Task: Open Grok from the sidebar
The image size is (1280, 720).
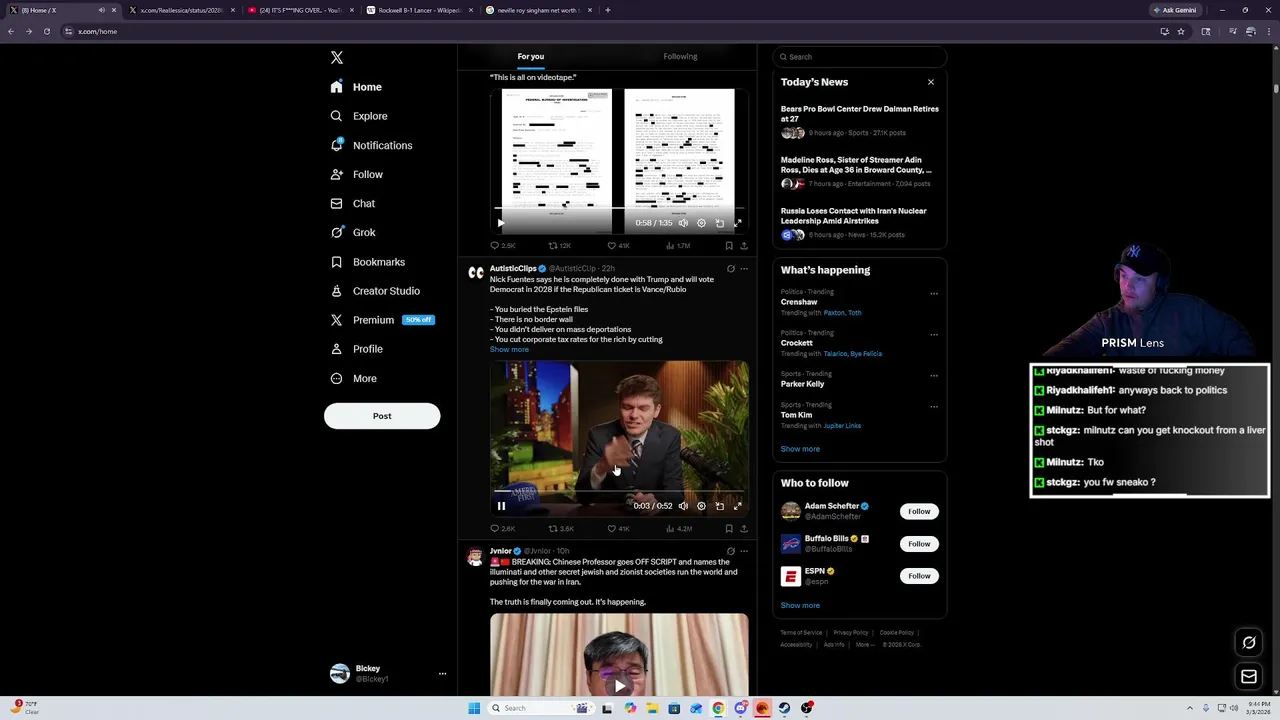Action: pos(352,232)
